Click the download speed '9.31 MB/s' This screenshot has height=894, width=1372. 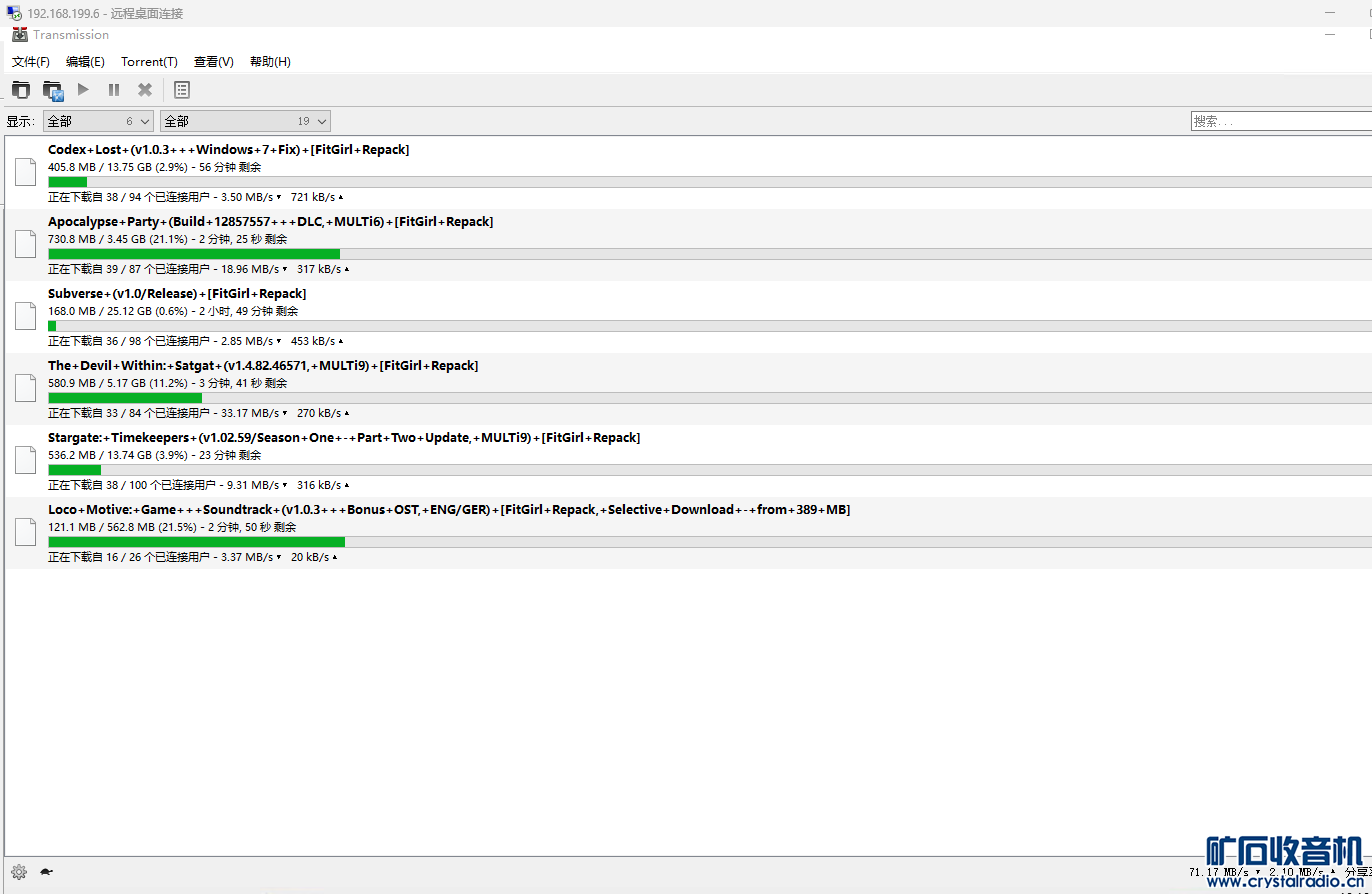253,486
